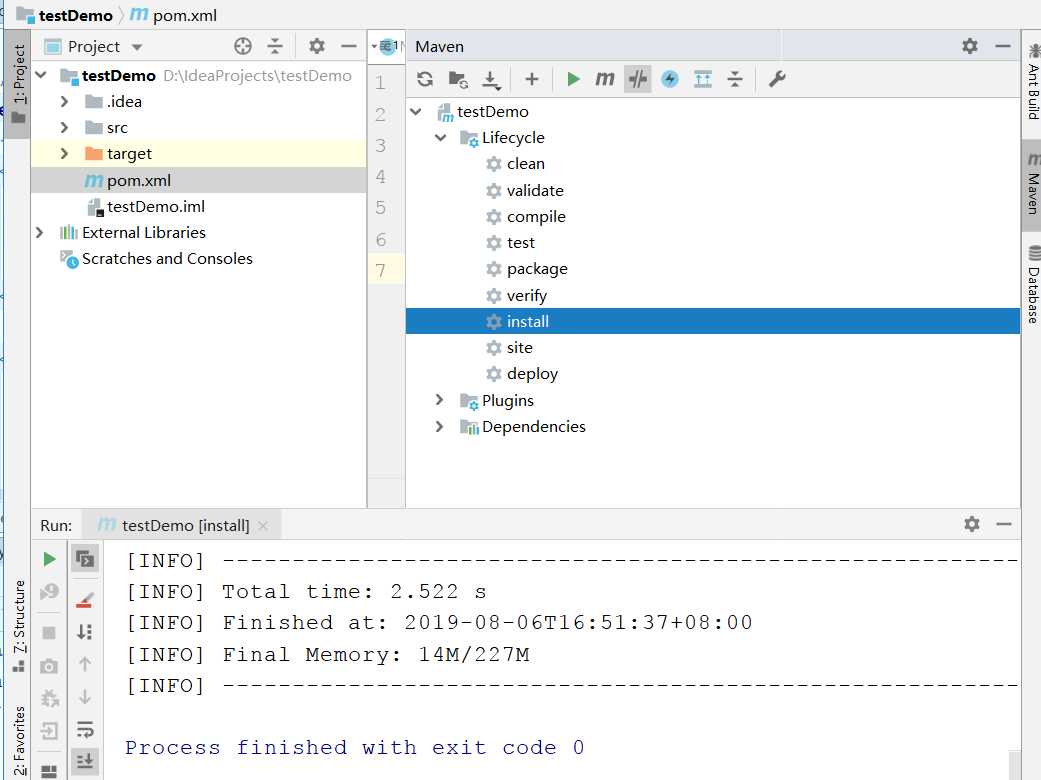This screenshot has height=780, width=1041.
Task: Select the deploy lifecycle goal
Action: tap(522, 374)
